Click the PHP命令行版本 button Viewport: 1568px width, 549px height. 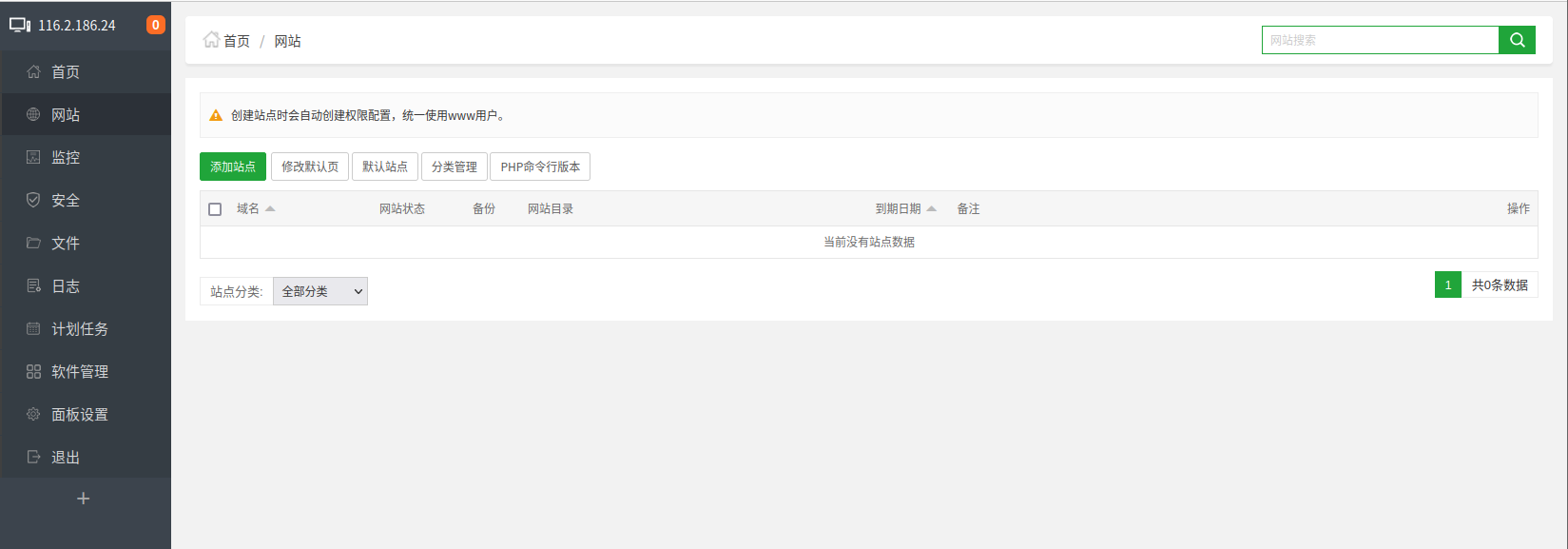[540, 167]
